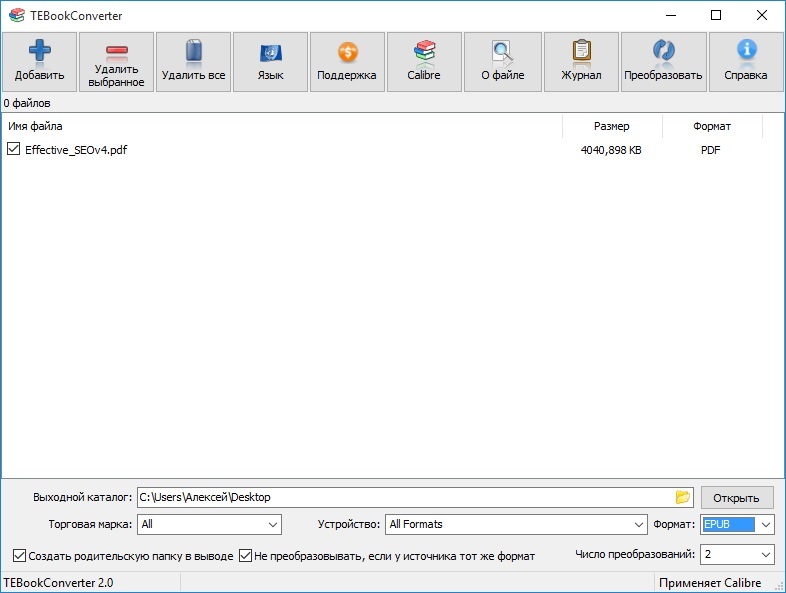The height and width of the screenshot is (593, 786).
Task: Click Удалить выбранное red minus icon
Action: (x=116, y=50)
